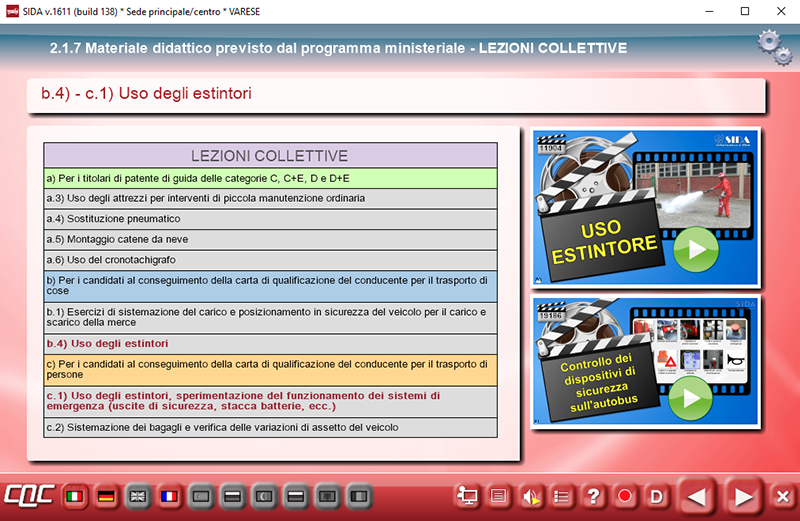Select b.4) Uso degli estintori row

click(270, 343)
